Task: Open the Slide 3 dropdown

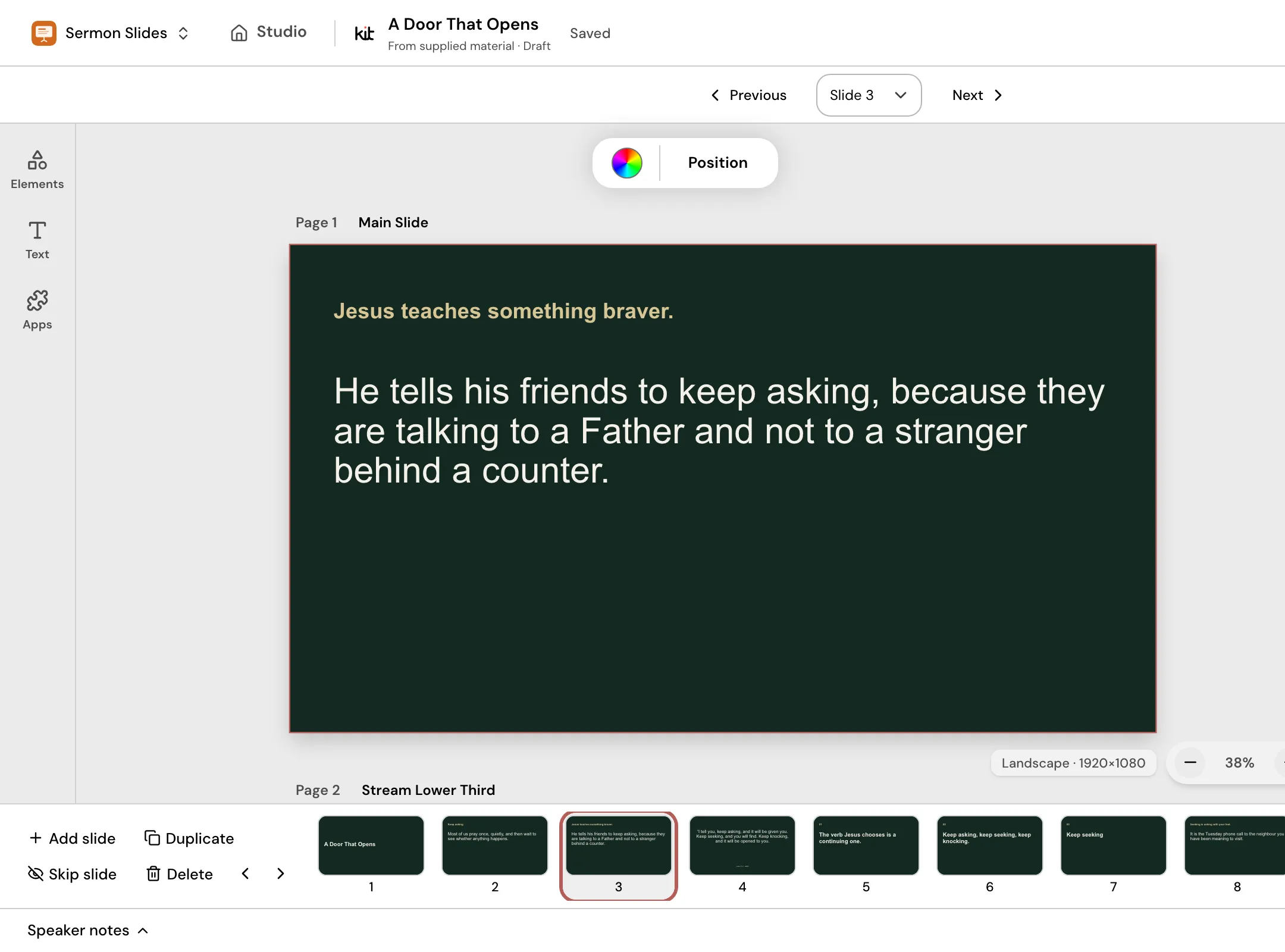Action: pyautogui.click(x=869, y=95)
